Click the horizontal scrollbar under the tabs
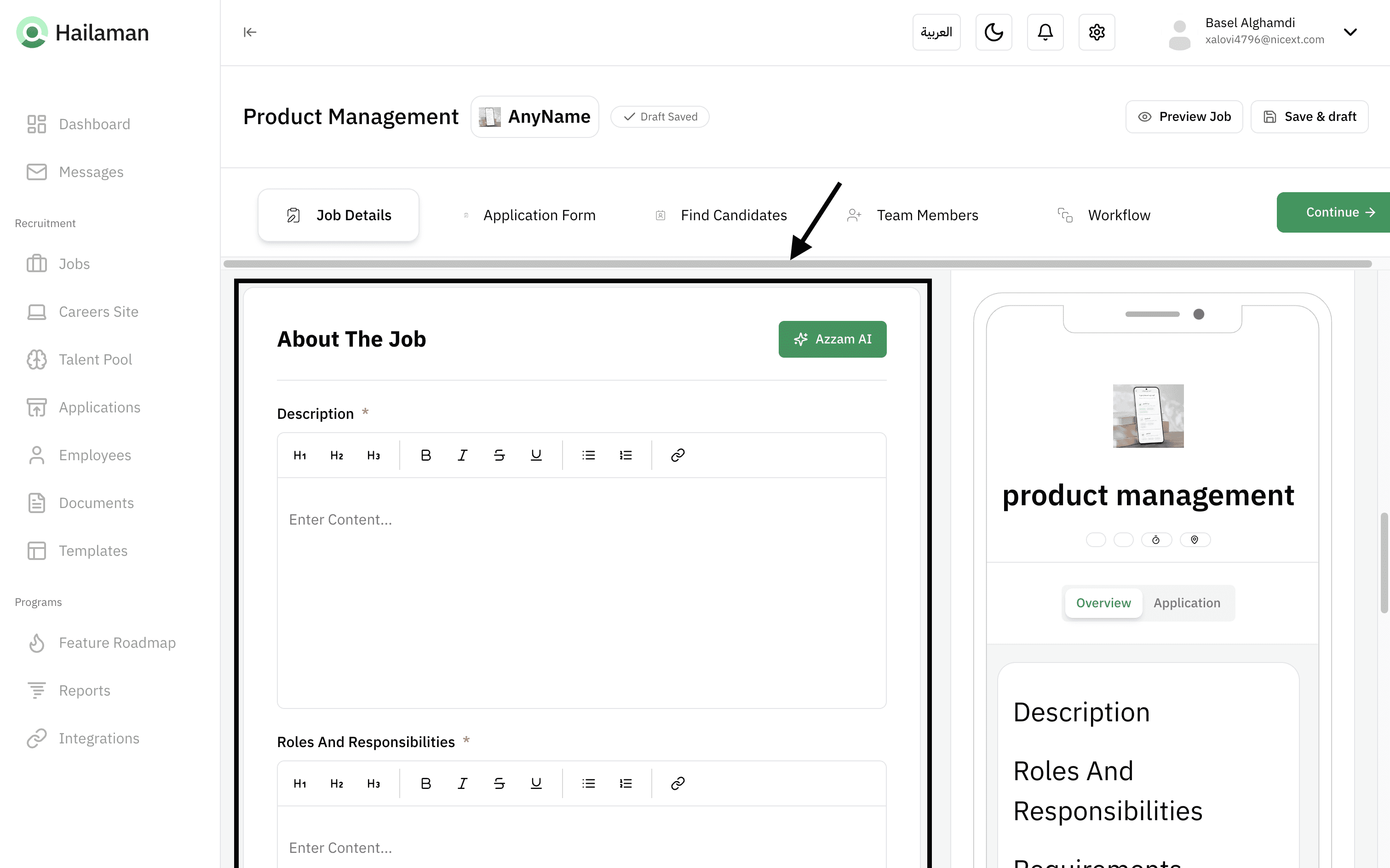The height and width of the screenshot is (868, 1390). (x=797, y=264)
